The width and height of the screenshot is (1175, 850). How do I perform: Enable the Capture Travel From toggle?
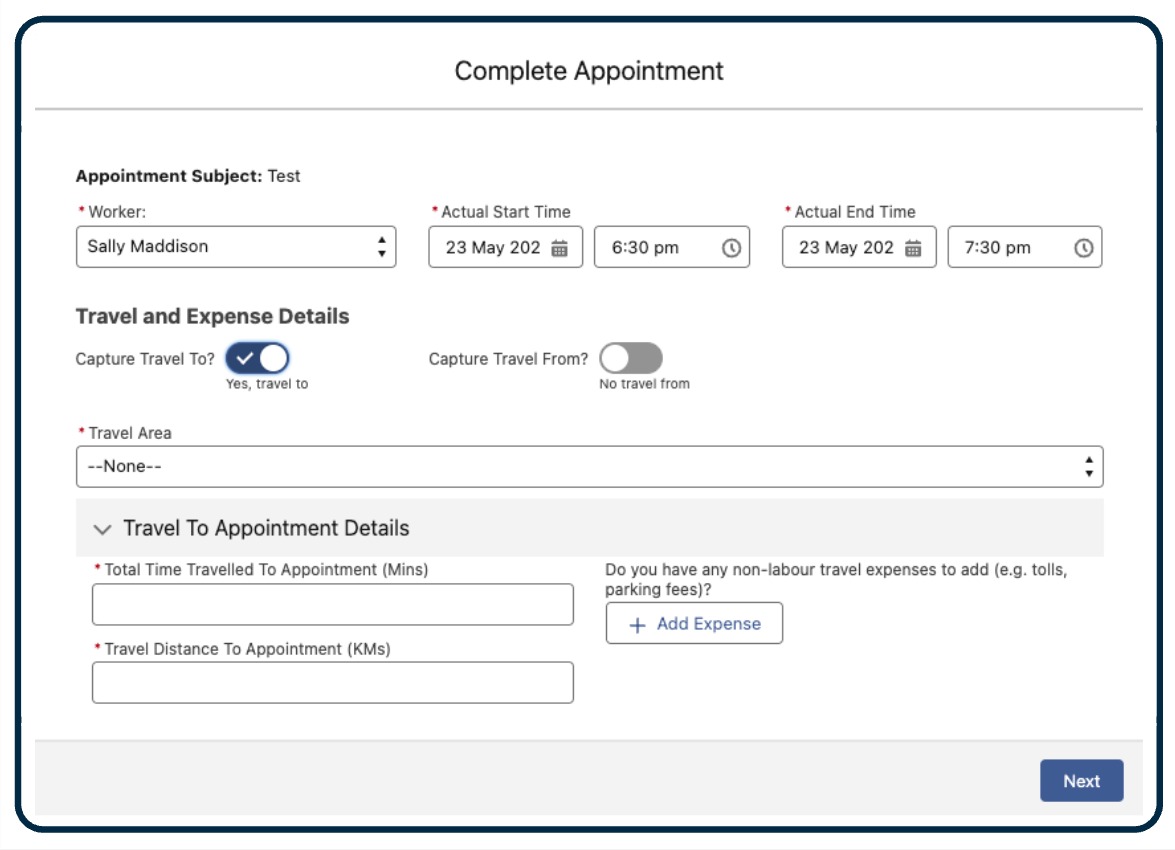pyautogui.click(x=631, y=358)
